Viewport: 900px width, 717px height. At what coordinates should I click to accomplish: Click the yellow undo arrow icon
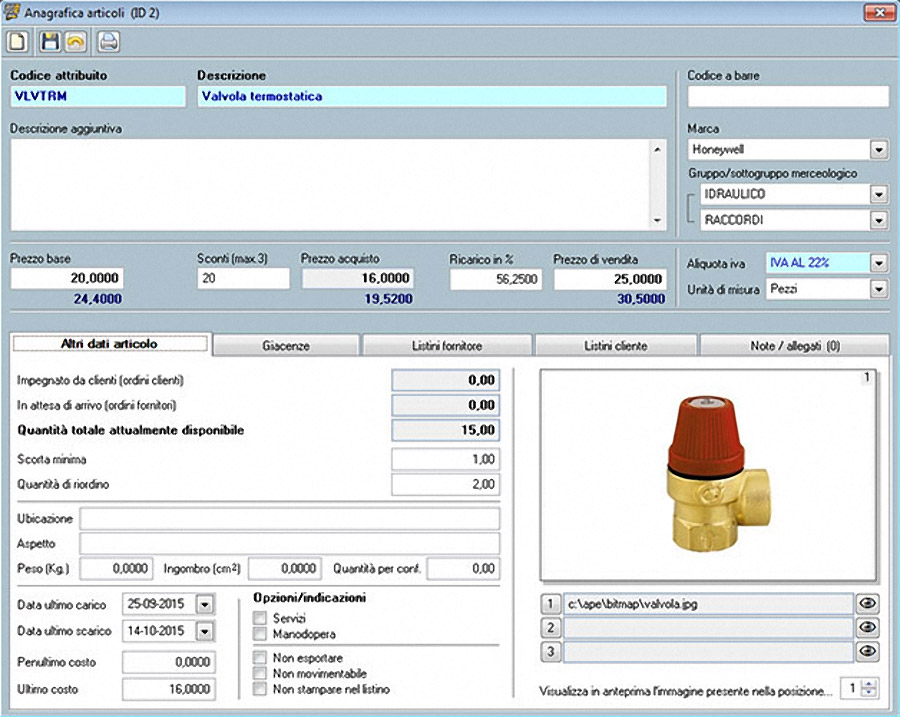pos(74,41)
